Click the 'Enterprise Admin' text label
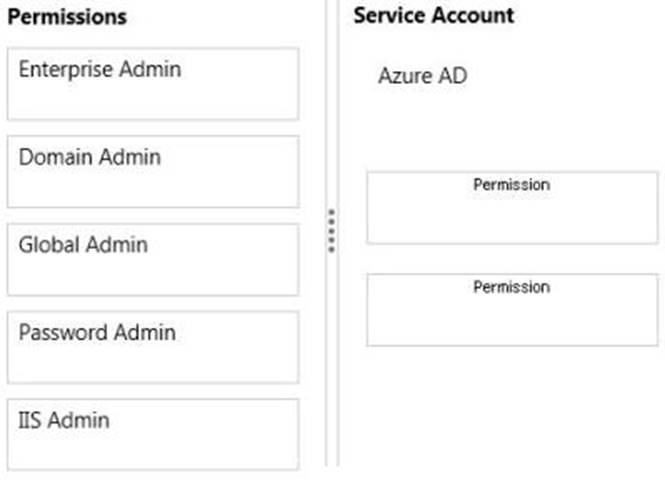The width and height of the screenshot is (665, 485). pyautogui.click(x=100, y=69)
